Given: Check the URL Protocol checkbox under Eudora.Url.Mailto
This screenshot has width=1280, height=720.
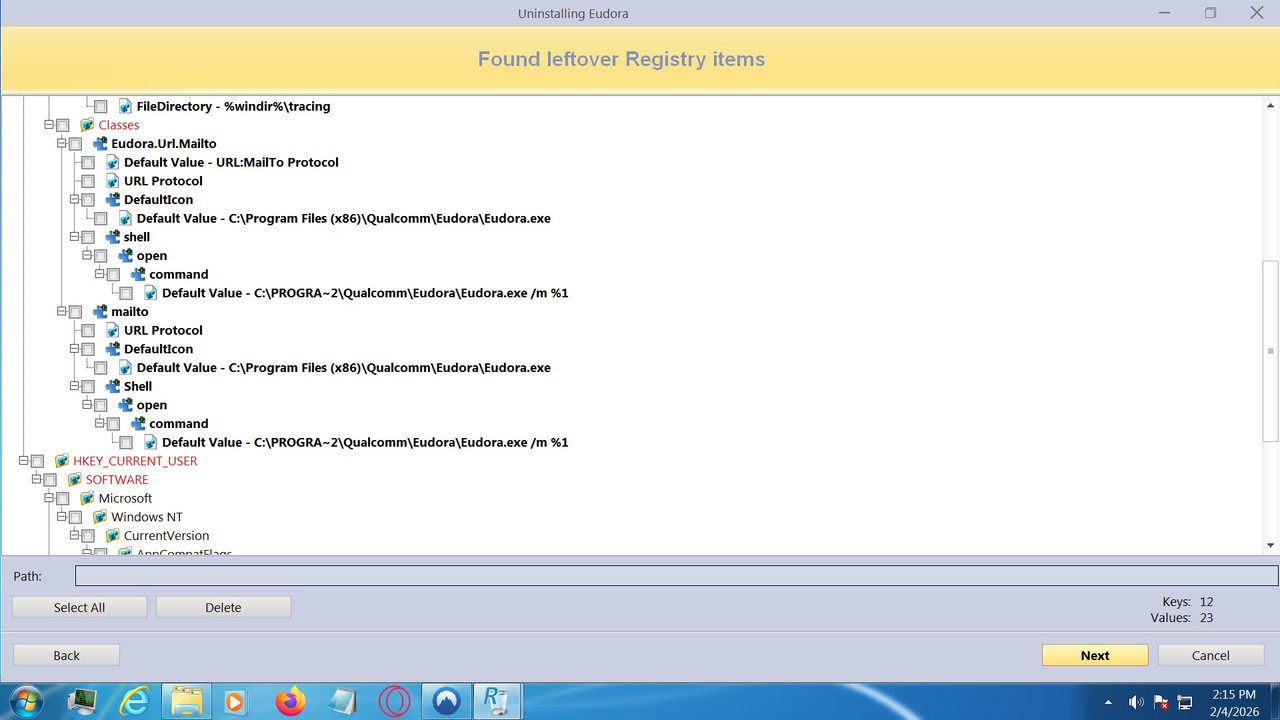Looking at the screenshot, I should (88, 182).
